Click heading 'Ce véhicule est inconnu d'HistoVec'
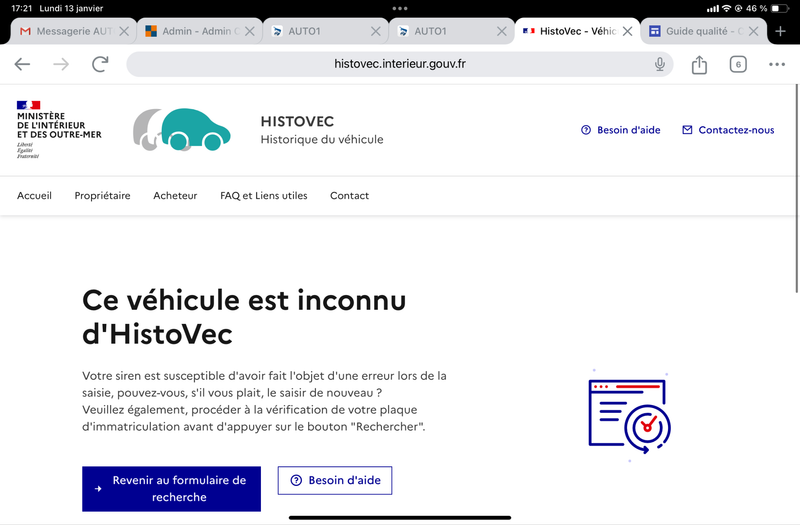This screenshot has width=800, height=525. (x=244, y=317)
